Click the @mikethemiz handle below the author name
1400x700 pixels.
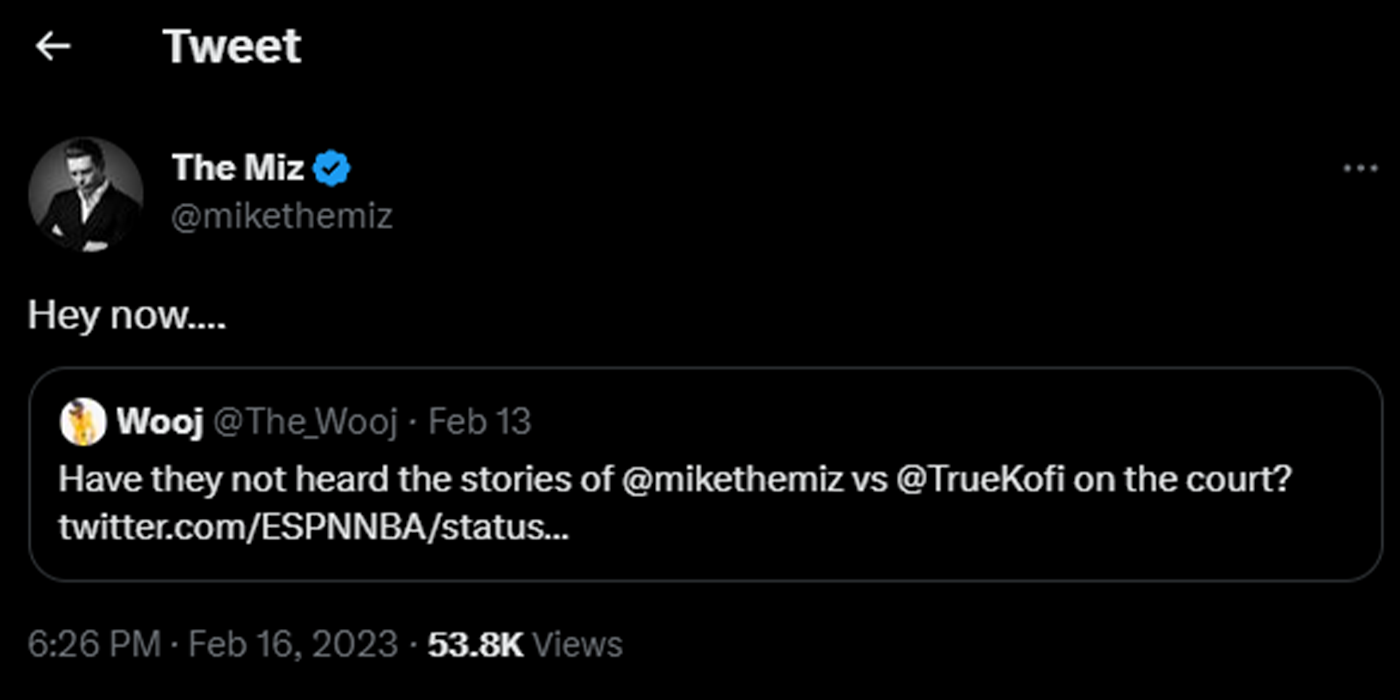click(282, 216)
